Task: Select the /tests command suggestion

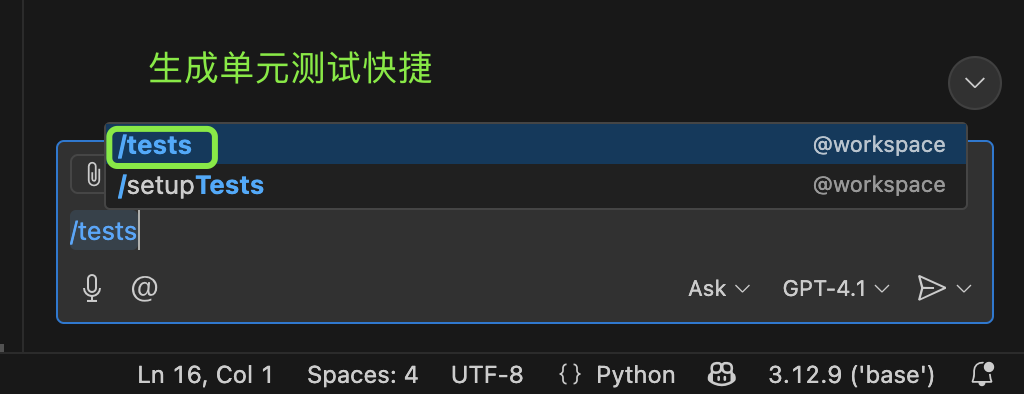Action: pos(536,144)
